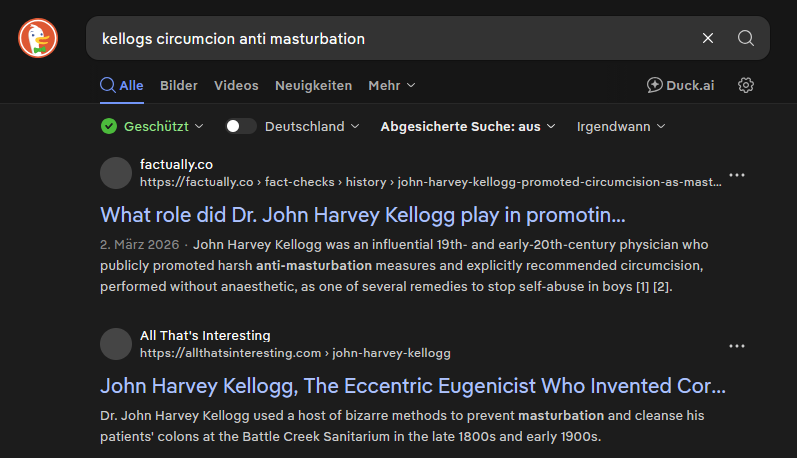797x458 pixels.
Task: Select the Alle results tab
Action: point(122,85)
